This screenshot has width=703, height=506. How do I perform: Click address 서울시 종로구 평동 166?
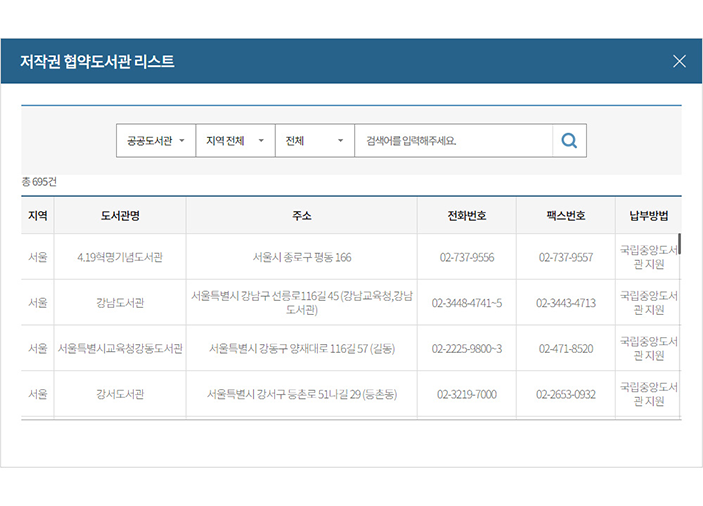tap(301, 257)
